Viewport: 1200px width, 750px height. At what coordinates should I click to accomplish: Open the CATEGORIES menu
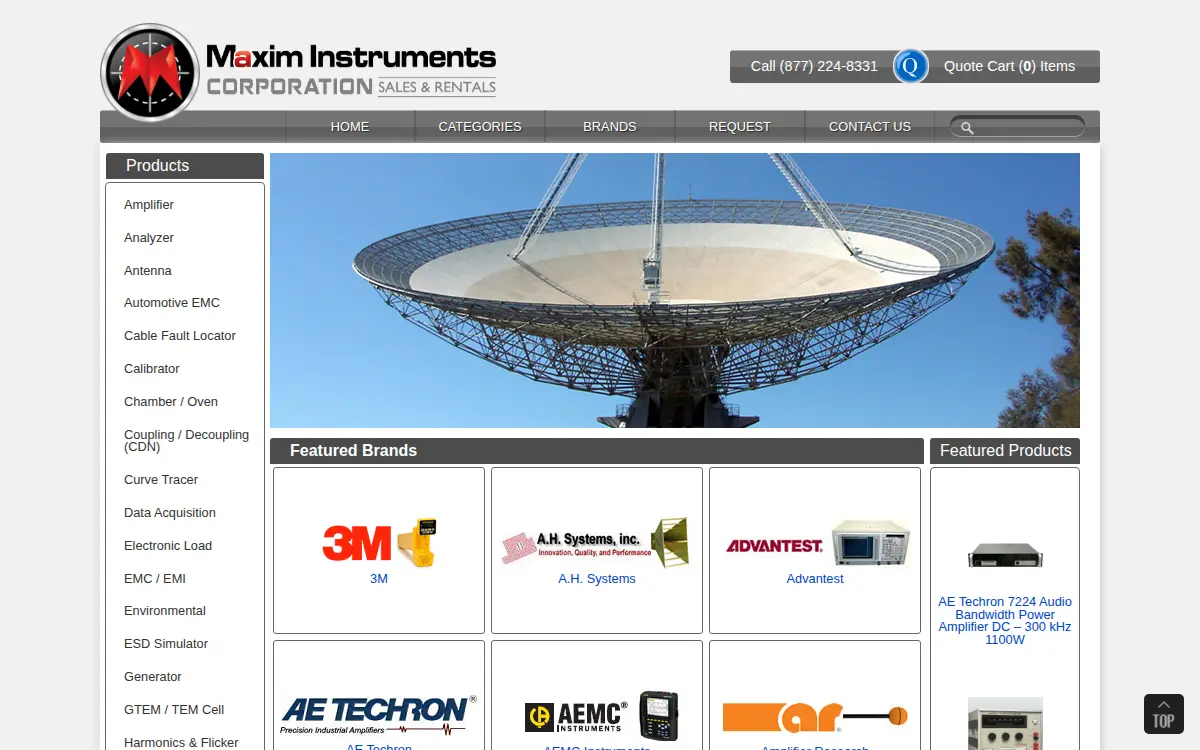480,127
